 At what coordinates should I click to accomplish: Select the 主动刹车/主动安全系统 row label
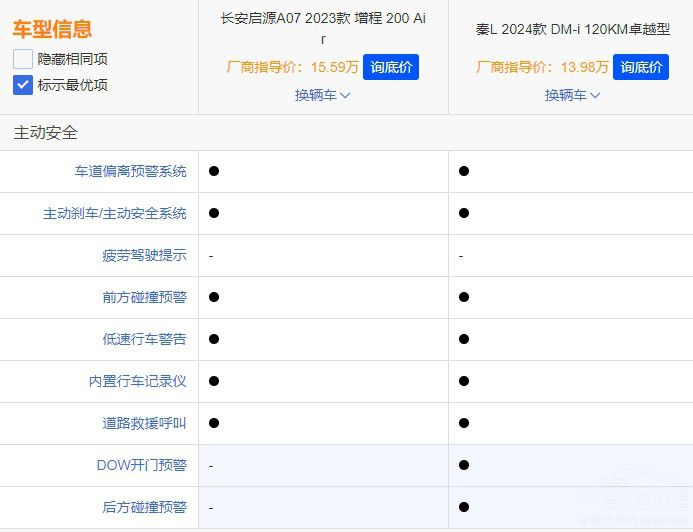click(114, 213)
